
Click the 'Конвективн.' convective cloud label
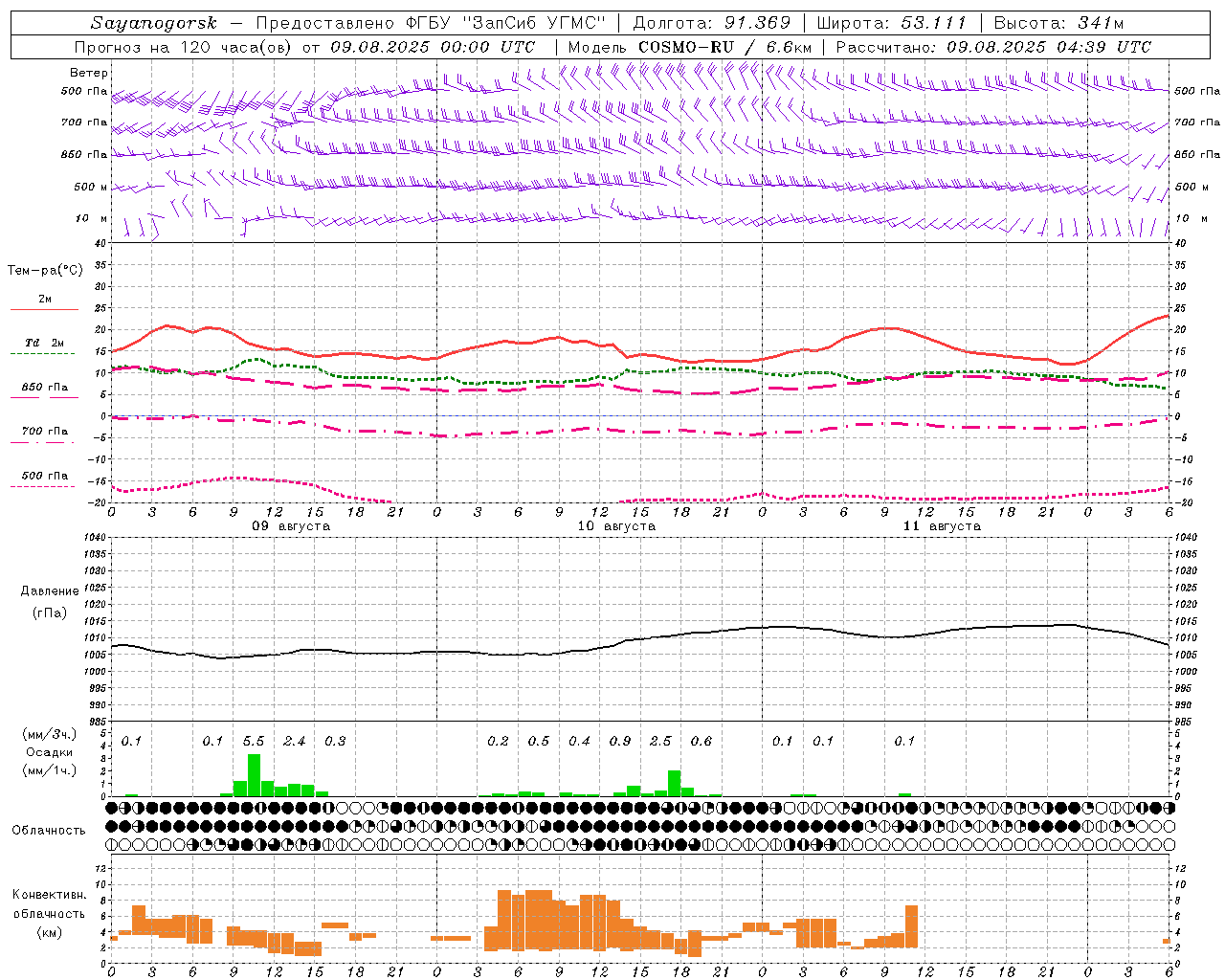point(49,895)
